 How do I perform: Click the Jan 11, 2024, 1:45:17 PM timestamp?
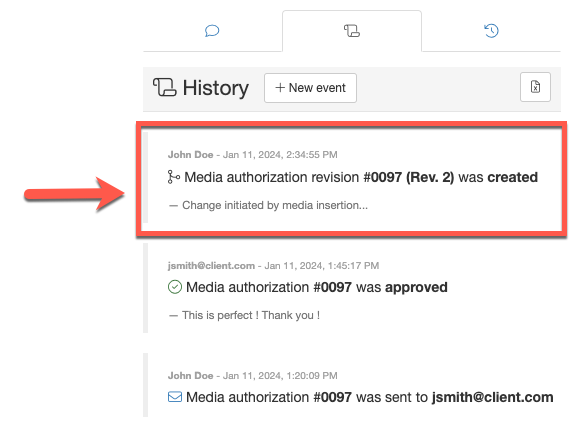(322, 266)
